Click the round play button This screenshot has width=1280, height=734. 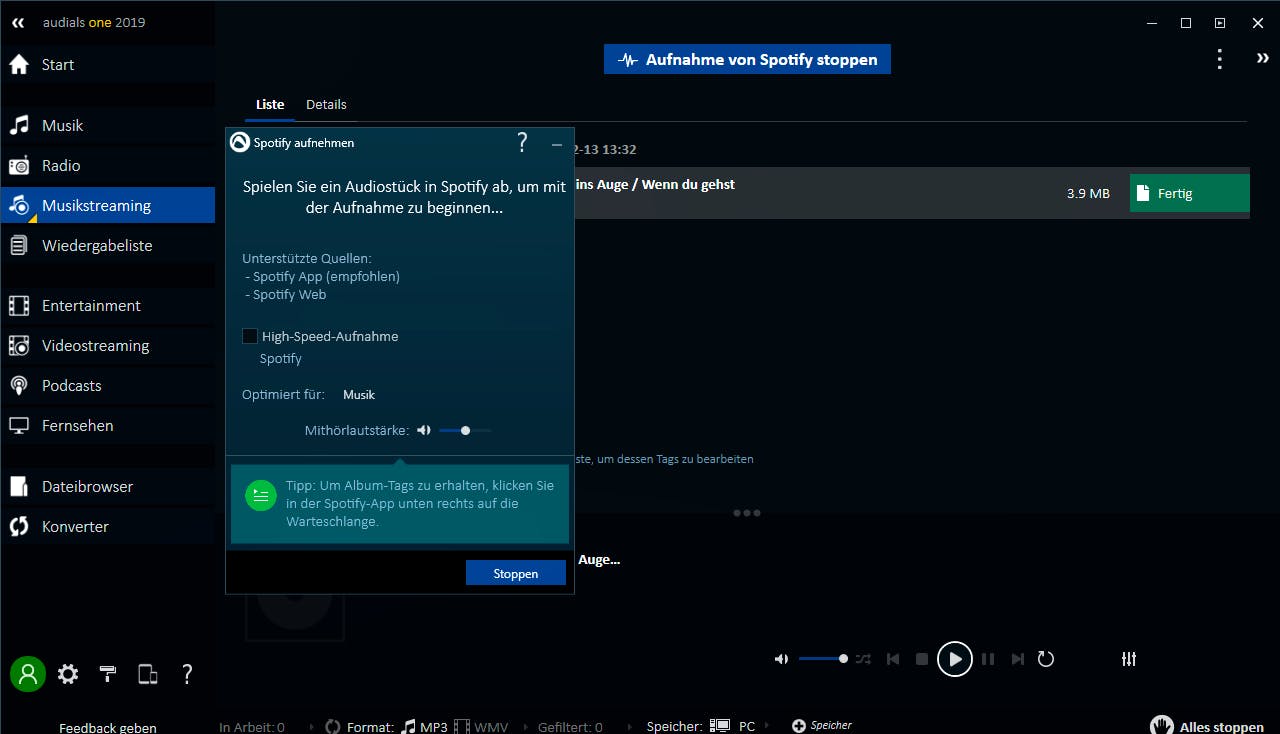pos(955,659)
